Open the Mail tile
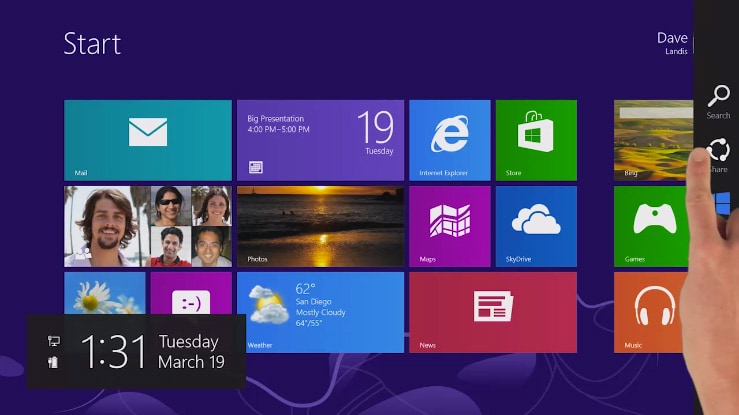The height and width of the screenshot is (415, 739). [x=148, y=140]
